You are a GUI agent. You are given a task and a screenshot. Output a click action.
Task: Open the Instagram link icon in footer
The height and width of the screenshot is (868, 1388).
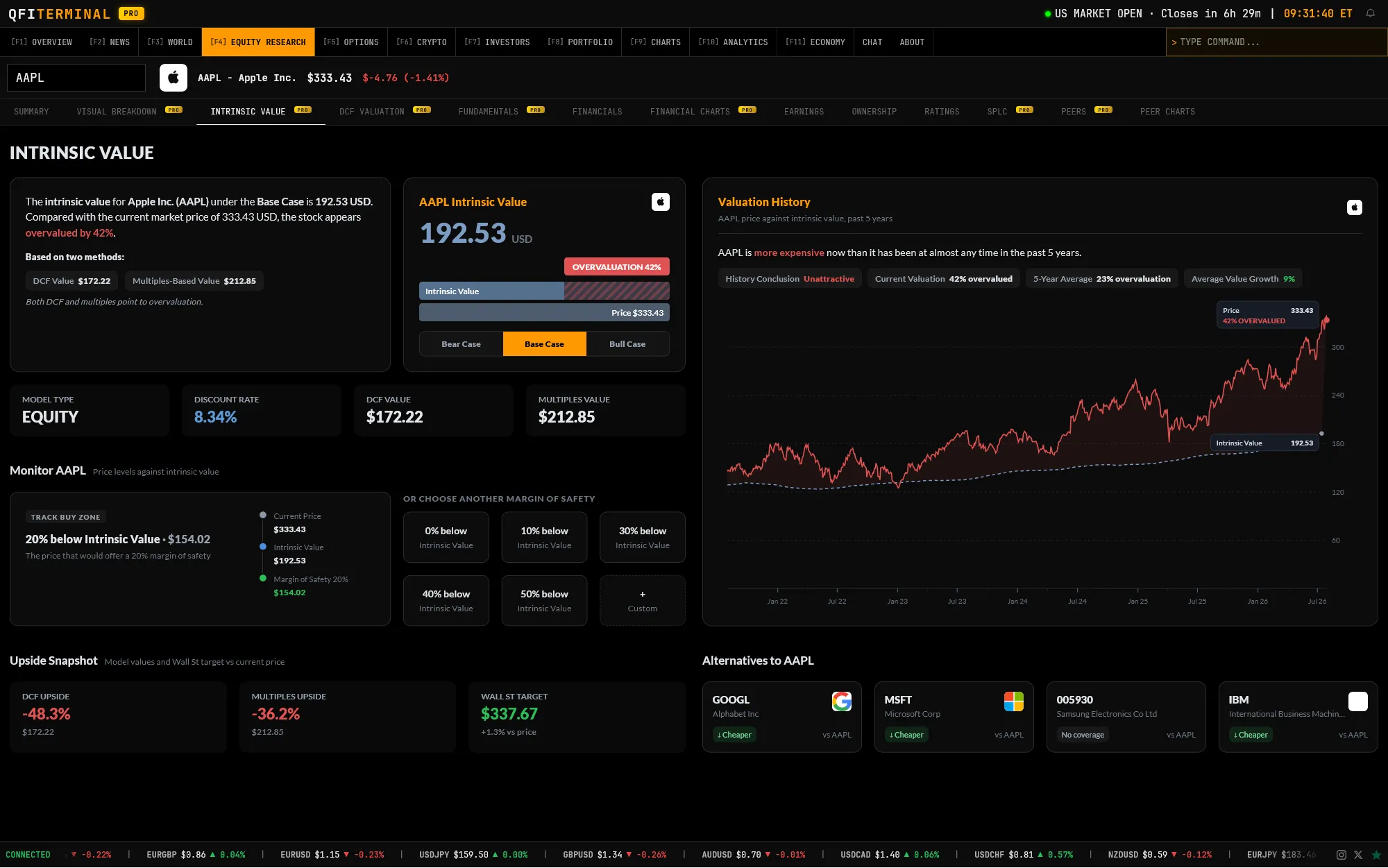click(x=1342, y=855)
